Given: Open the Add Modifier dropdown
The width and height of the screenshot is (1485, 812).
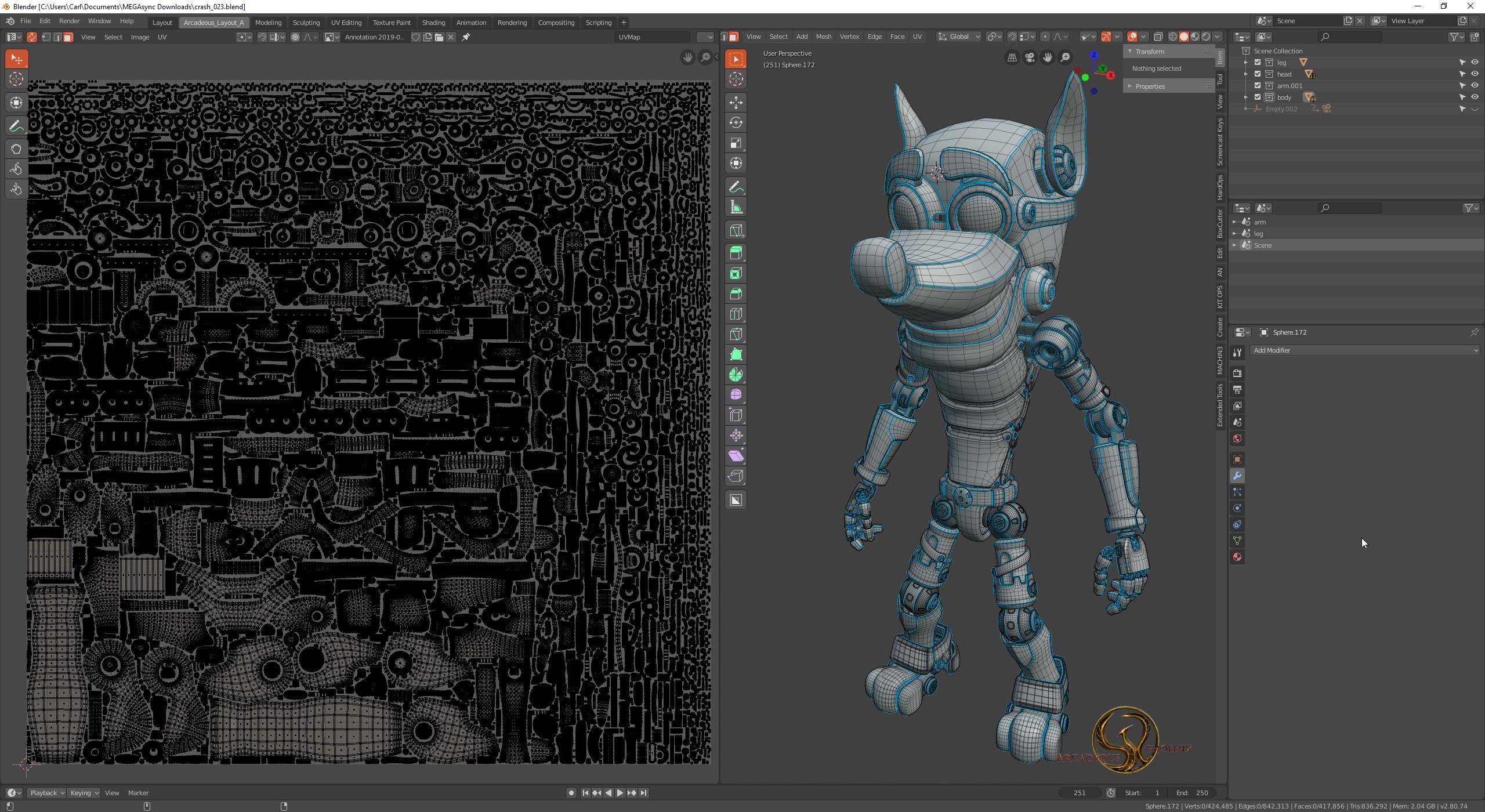Looking at the screenshot, I should [x=1364, y=350].
